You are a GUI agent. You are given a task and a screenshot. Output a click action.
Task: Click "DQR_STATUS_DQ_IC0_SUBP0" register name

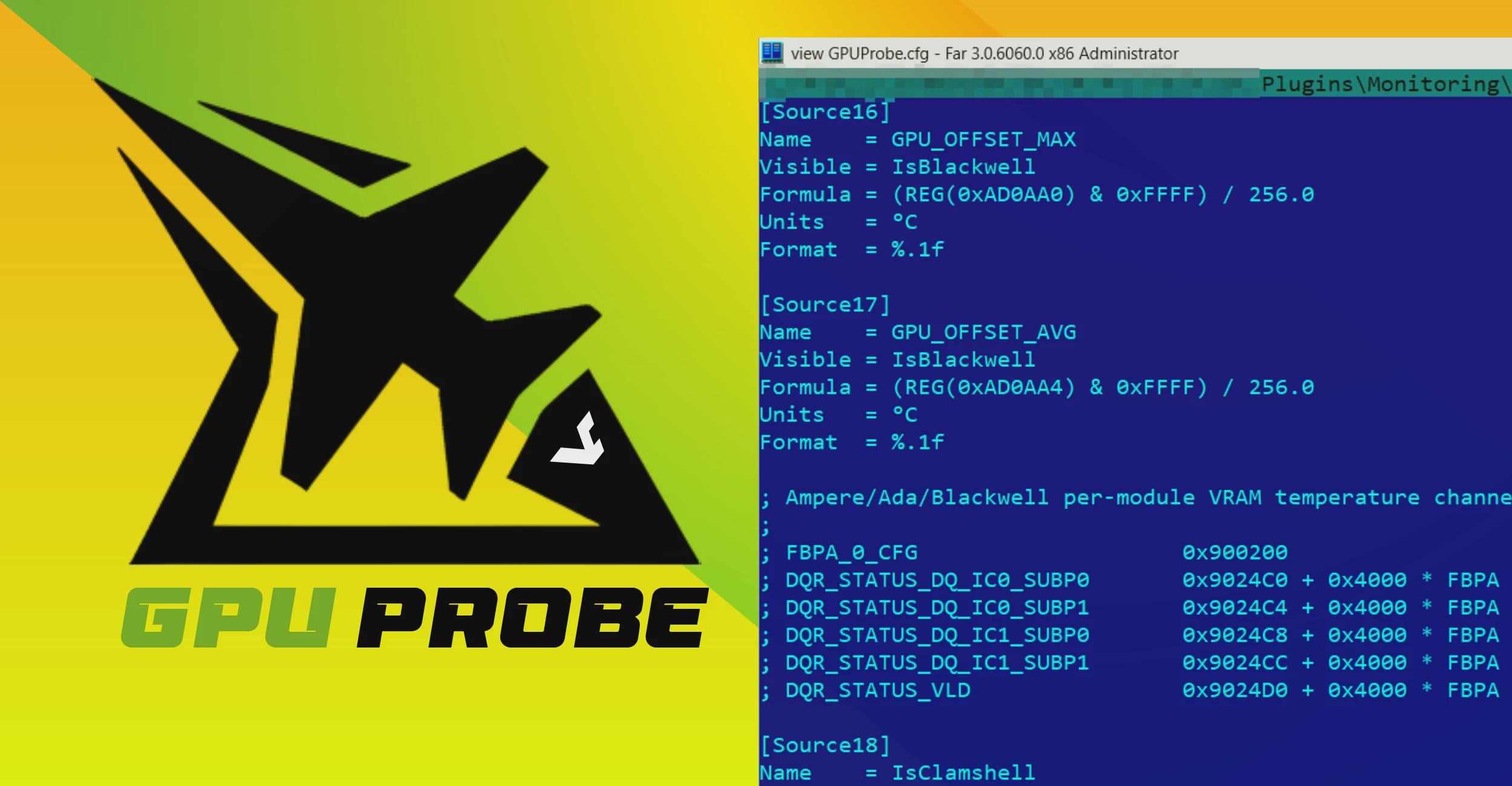pyautogui.click(x=937, y=580)
